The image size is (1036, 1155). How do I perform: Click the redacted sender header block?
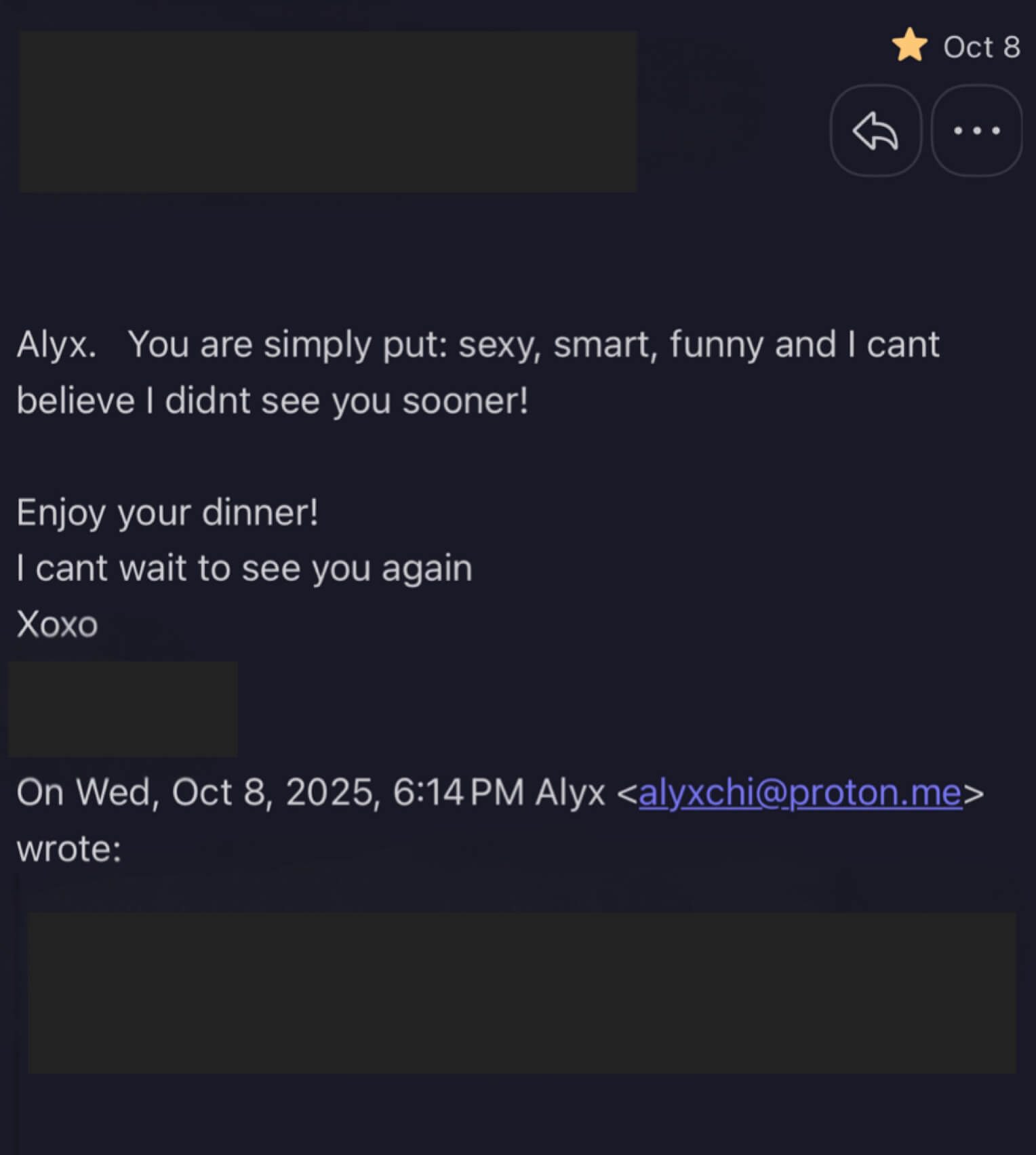pyautogui.click(x=327, y=112)
